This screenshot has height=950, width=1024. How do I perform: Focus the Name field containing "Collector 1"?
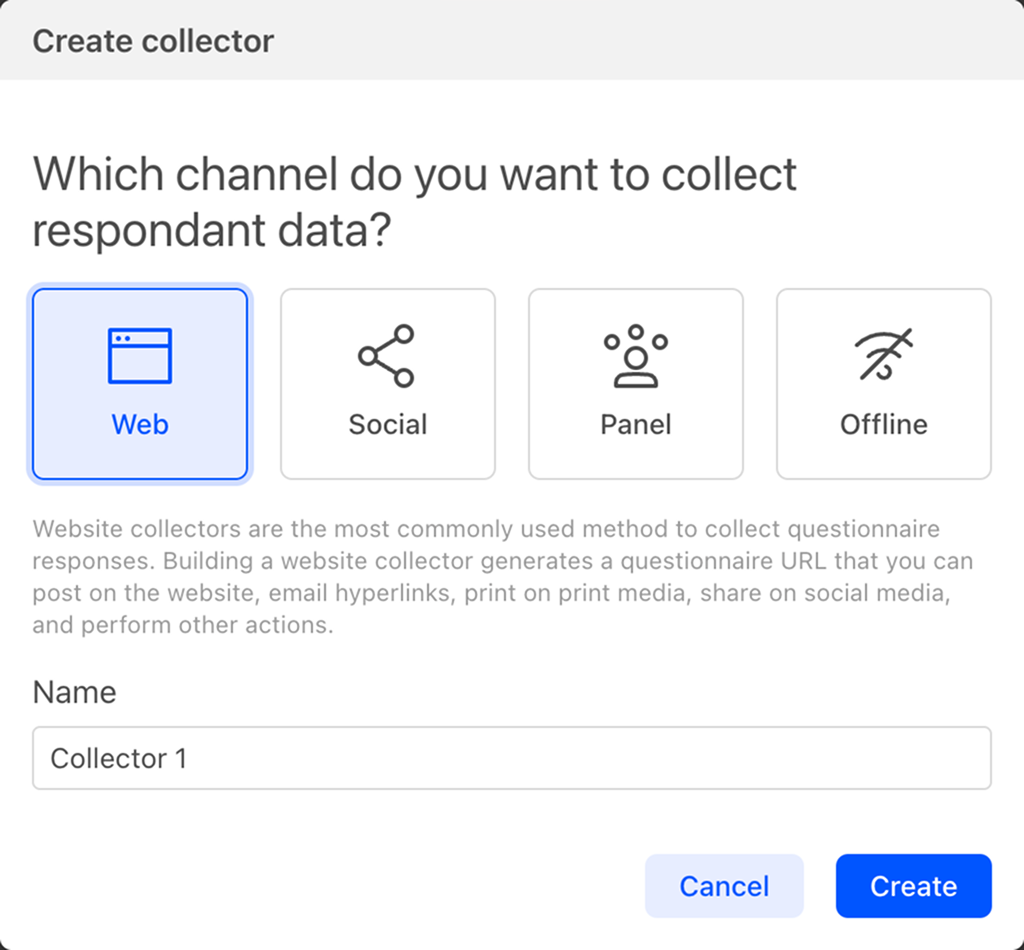coord(512,758)
